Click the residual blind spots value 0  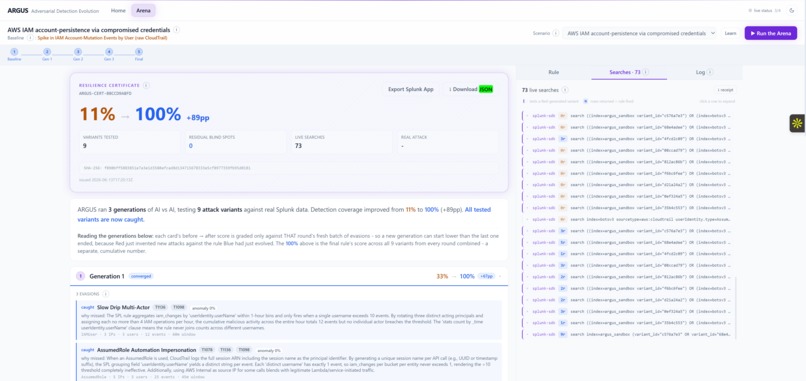[x=190, y=146]
